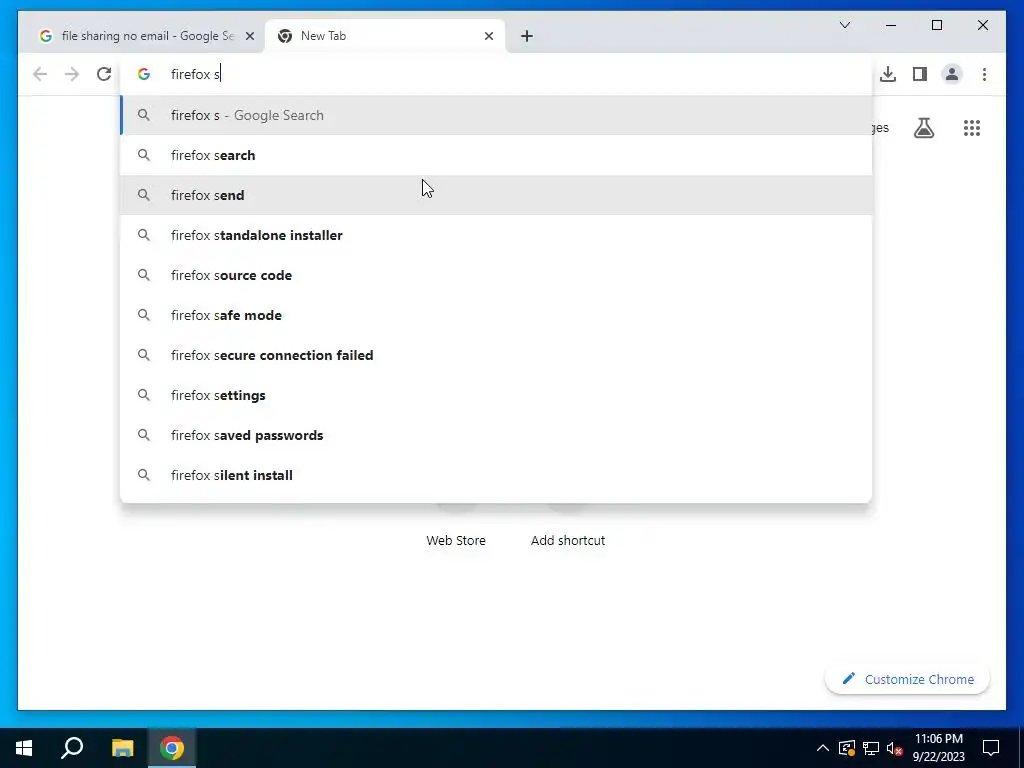Image resolution: width=1024 pixels, height=768 pixels.
Task: Minimize the Chrome window
Action: click(891, 25)
